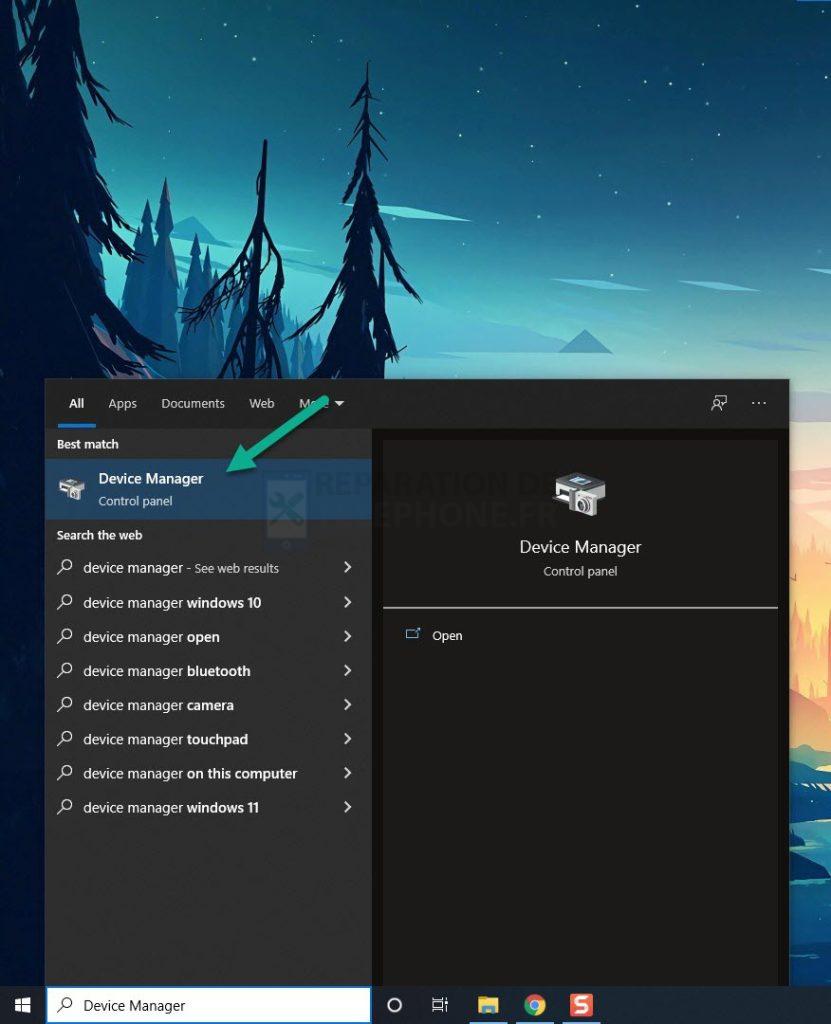Click the Device Manager icon under Best match
The width and height of the screenshot is (831, 1024).
click(x=70, y=488)
